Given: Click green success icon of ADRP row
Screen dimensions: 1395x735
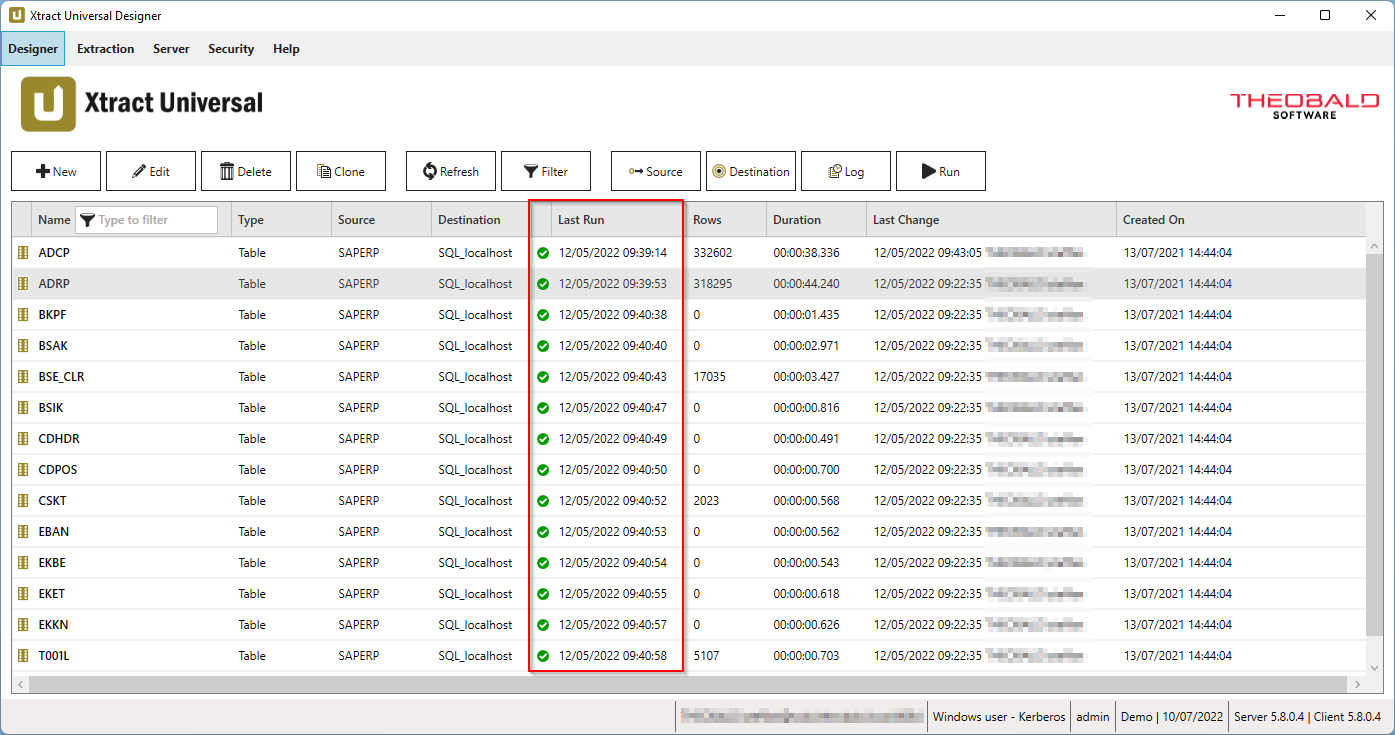Looking at the screenshot, I should click(543, 284).
